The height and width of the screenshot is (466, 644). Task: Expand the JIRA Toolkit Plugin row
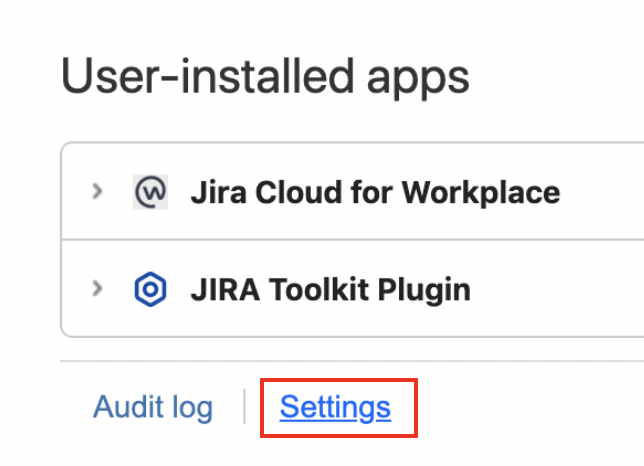coord(97,289)
